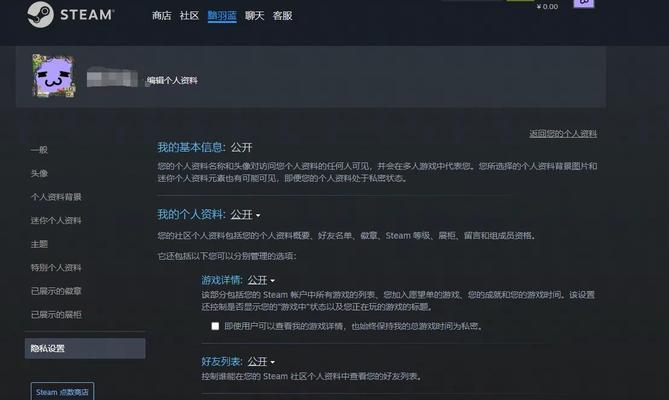Open the 聊天 chat menu
The width and height of the screenshot is (669, 400).
click(x=255, y=16)
